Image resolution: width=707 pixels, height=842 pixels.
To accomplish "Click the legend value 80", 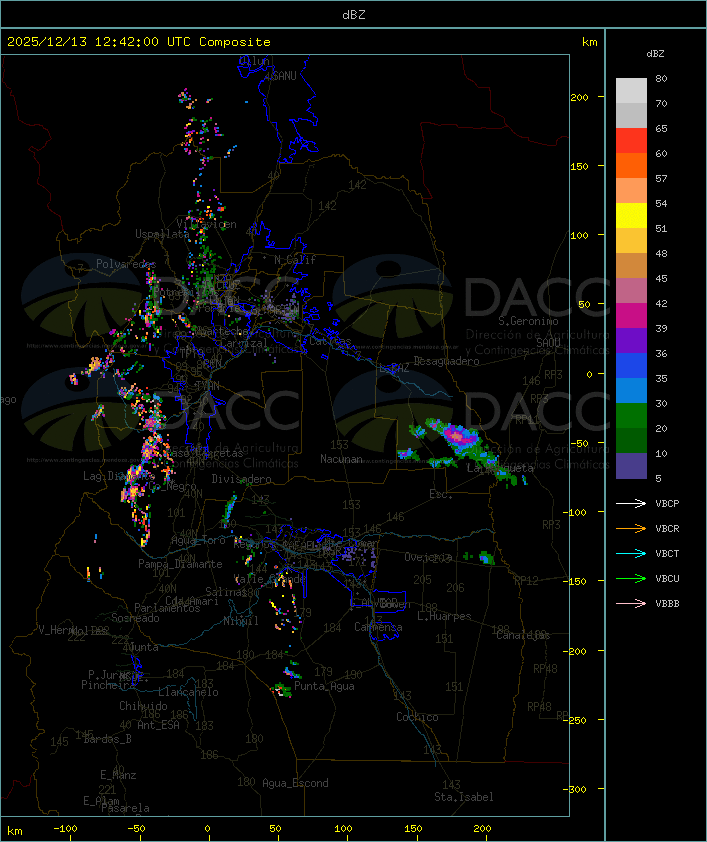I will click(x=661, y=78).
